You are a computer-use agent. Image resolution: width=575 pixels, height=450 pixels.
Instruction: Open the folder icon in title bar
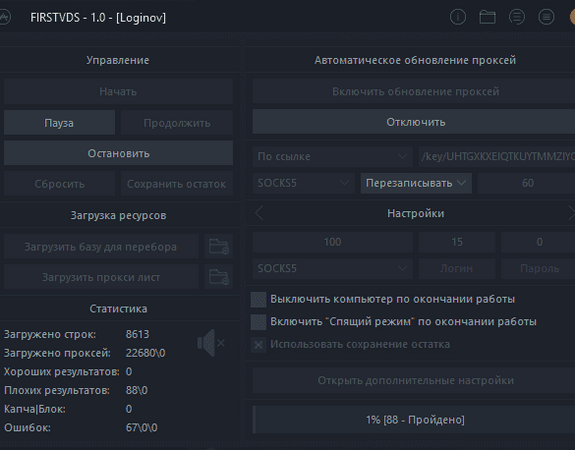click(x=487, y=17)
